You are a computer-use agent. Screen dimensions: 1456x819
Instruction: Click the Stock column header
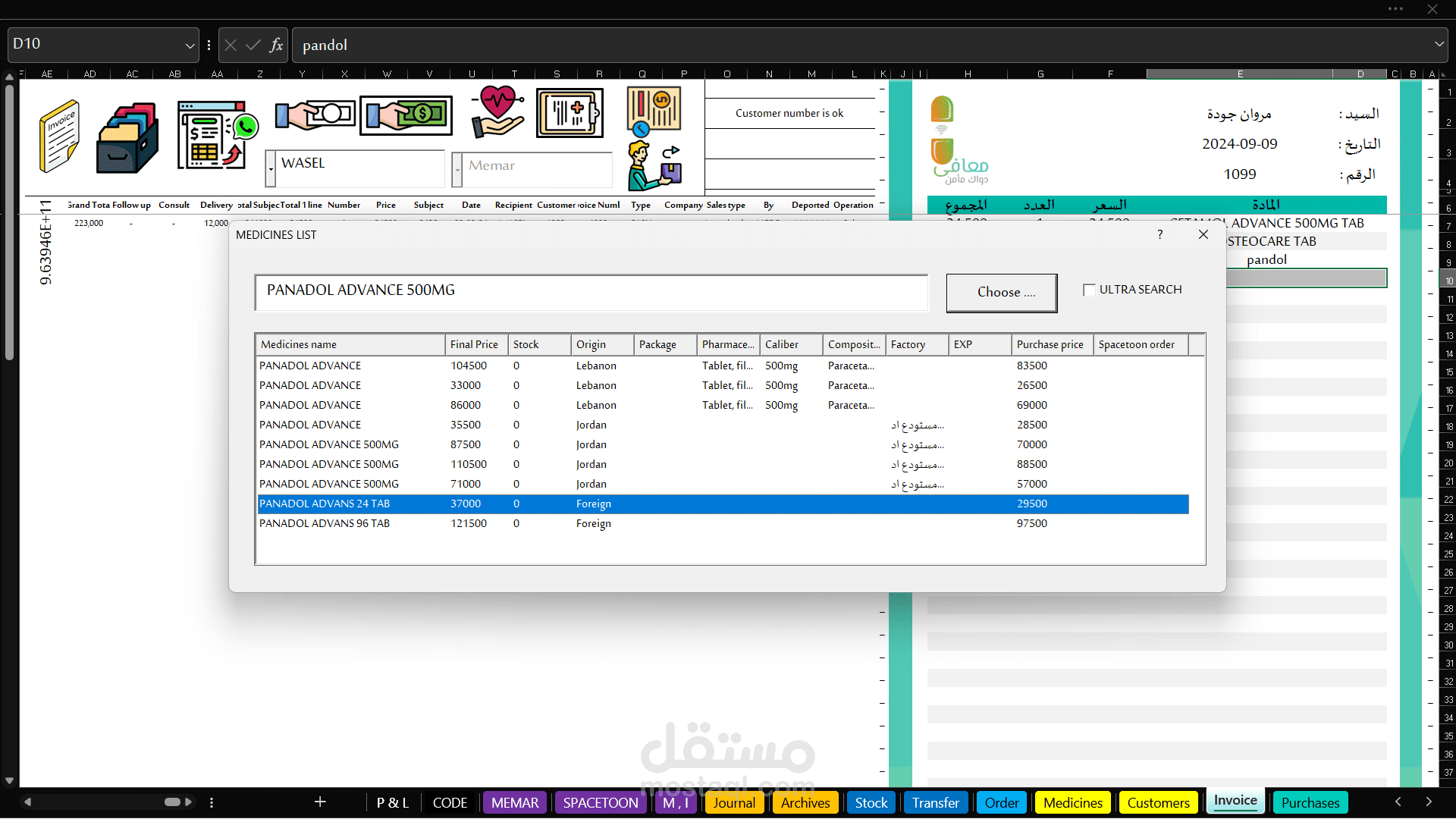pos(539,344)
